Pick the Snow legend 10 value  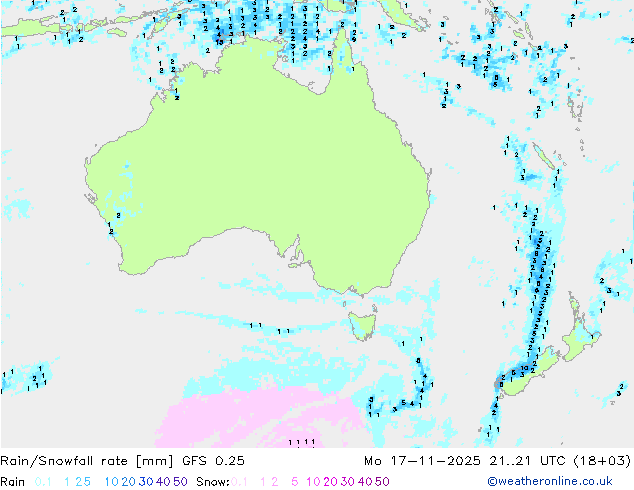[x=313, y=482]
